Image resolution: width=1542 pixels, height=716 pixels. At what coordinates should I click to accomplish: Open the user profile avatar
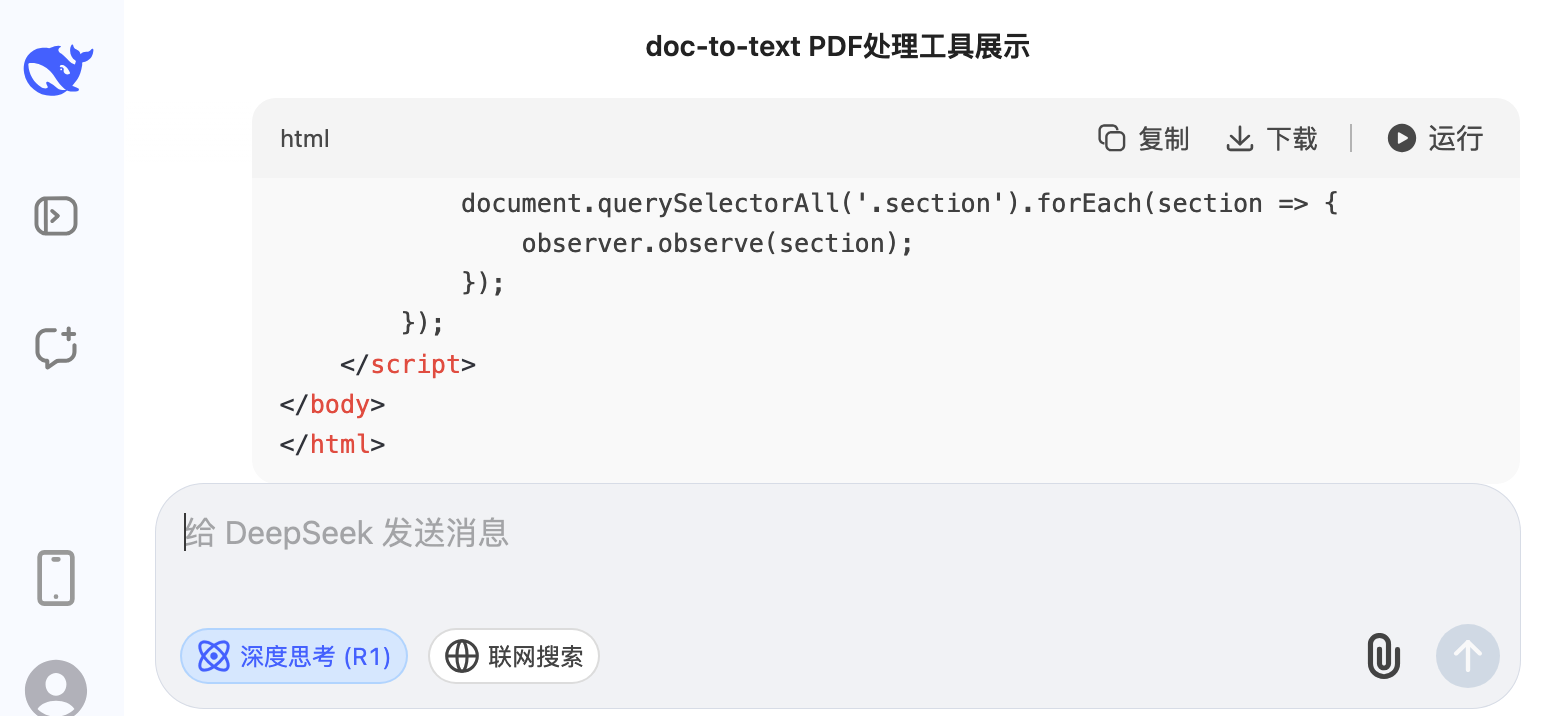pyautogui.click(x=56, y=688)
